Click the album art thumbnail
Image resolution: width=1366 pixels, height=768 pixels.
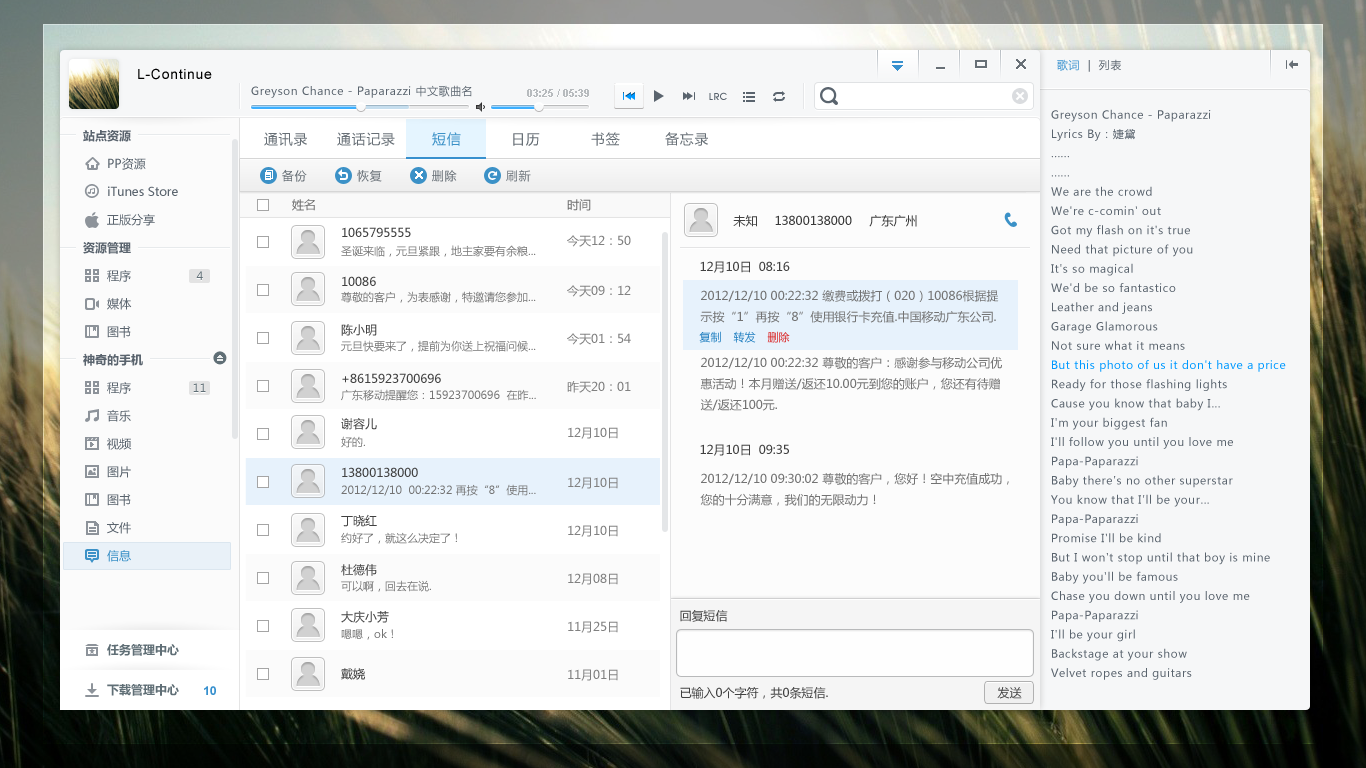point(94,84)
